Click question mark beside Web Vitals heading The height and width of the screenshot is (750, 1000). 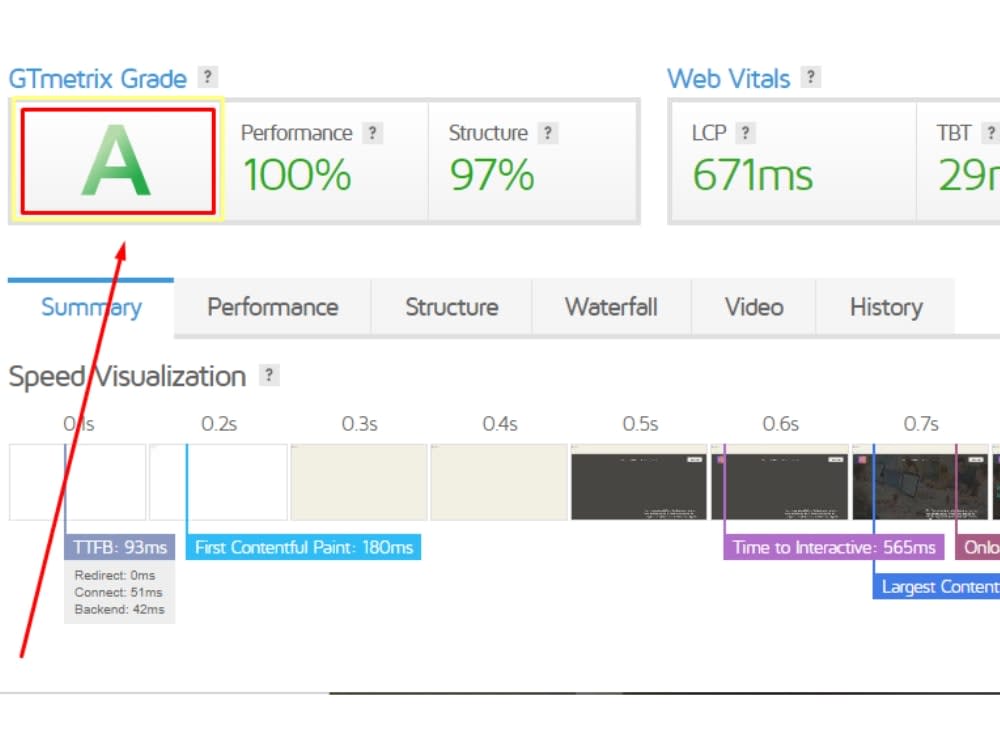(x=811, y=77)
